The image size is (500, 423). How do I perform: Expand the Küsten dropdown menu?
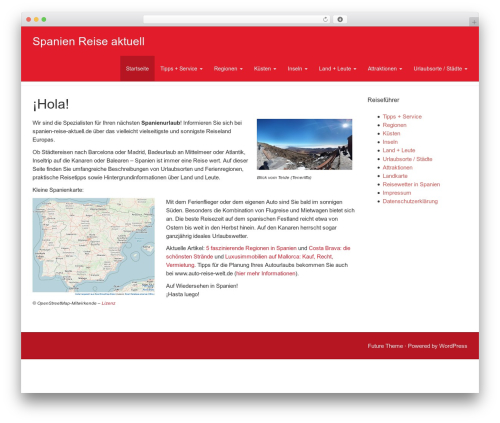click(x=265, y=69)
